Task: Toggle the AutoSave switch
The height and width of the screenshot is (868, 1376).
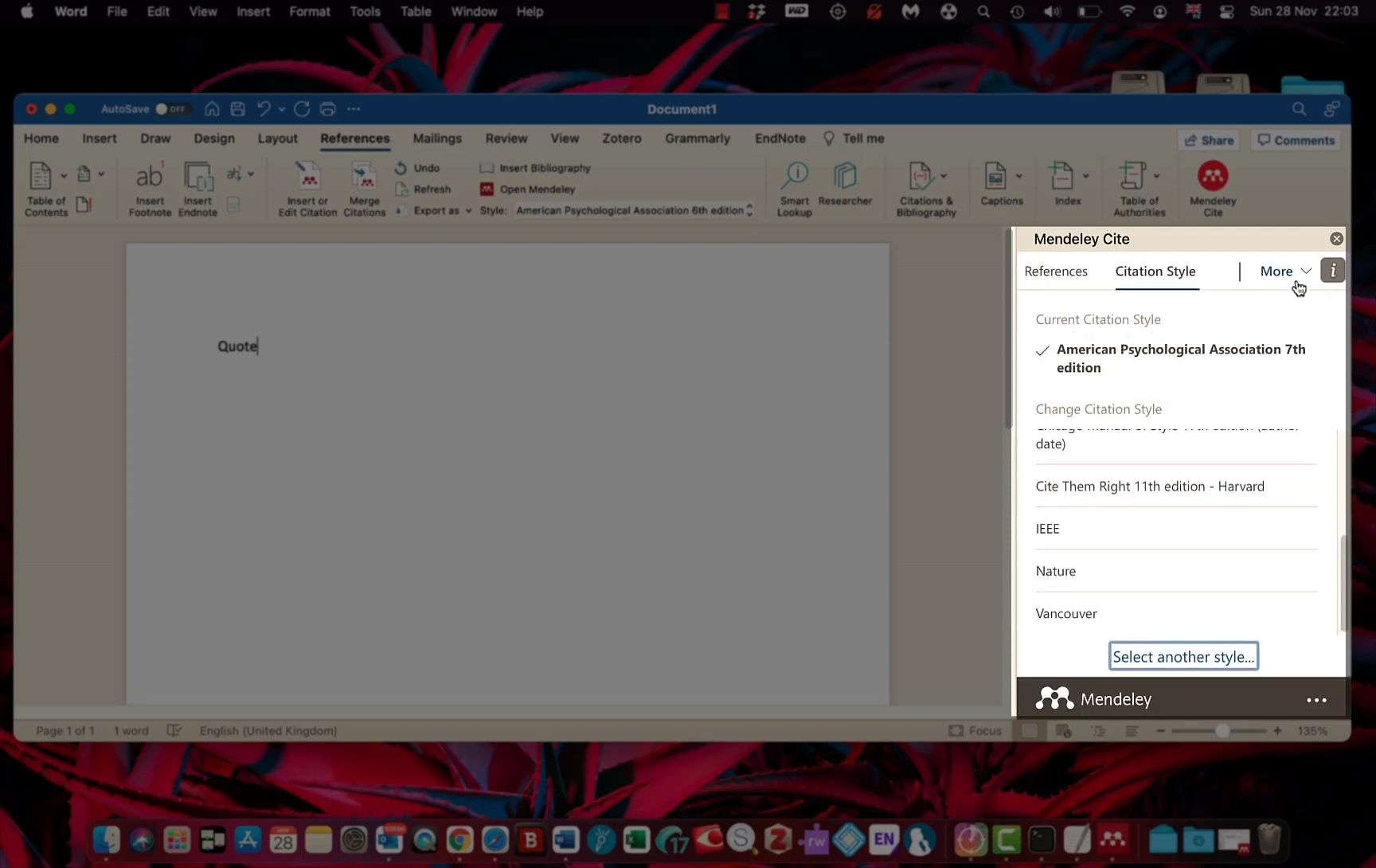Action: [x=171, y=109]
